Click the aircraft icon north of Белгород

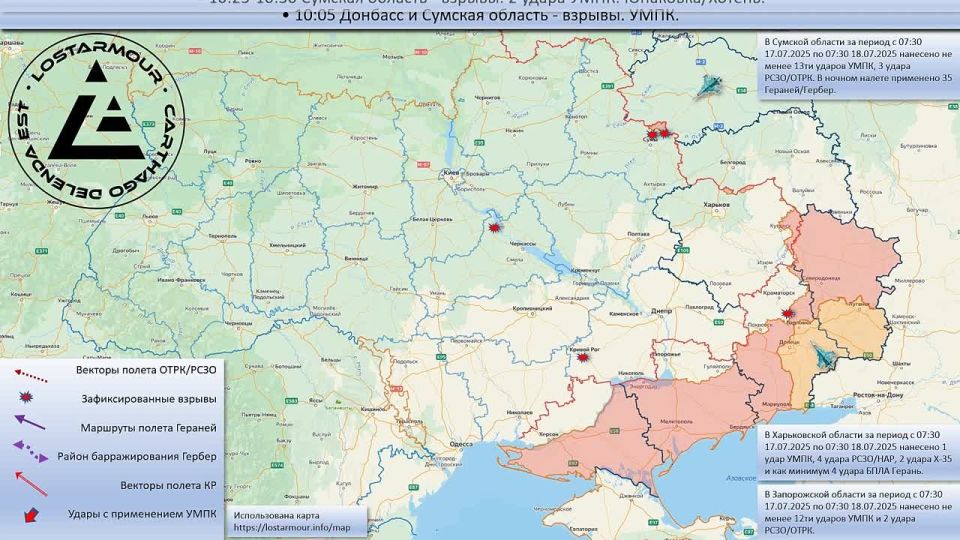tap(714, 86)
